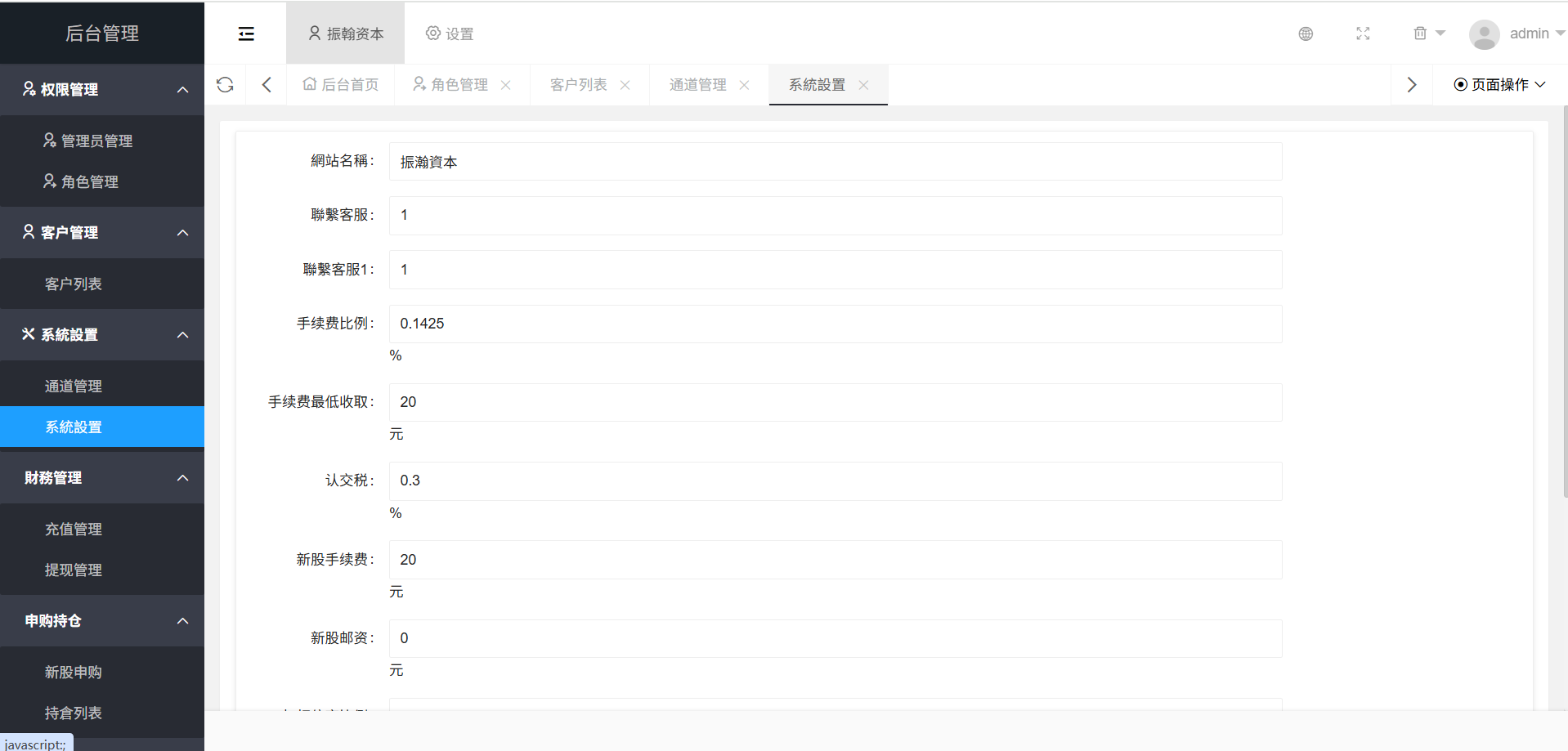The height and width of the screenshot is (751, 1568).
Task: Click the refresh page icon
Action: [225, 85]
